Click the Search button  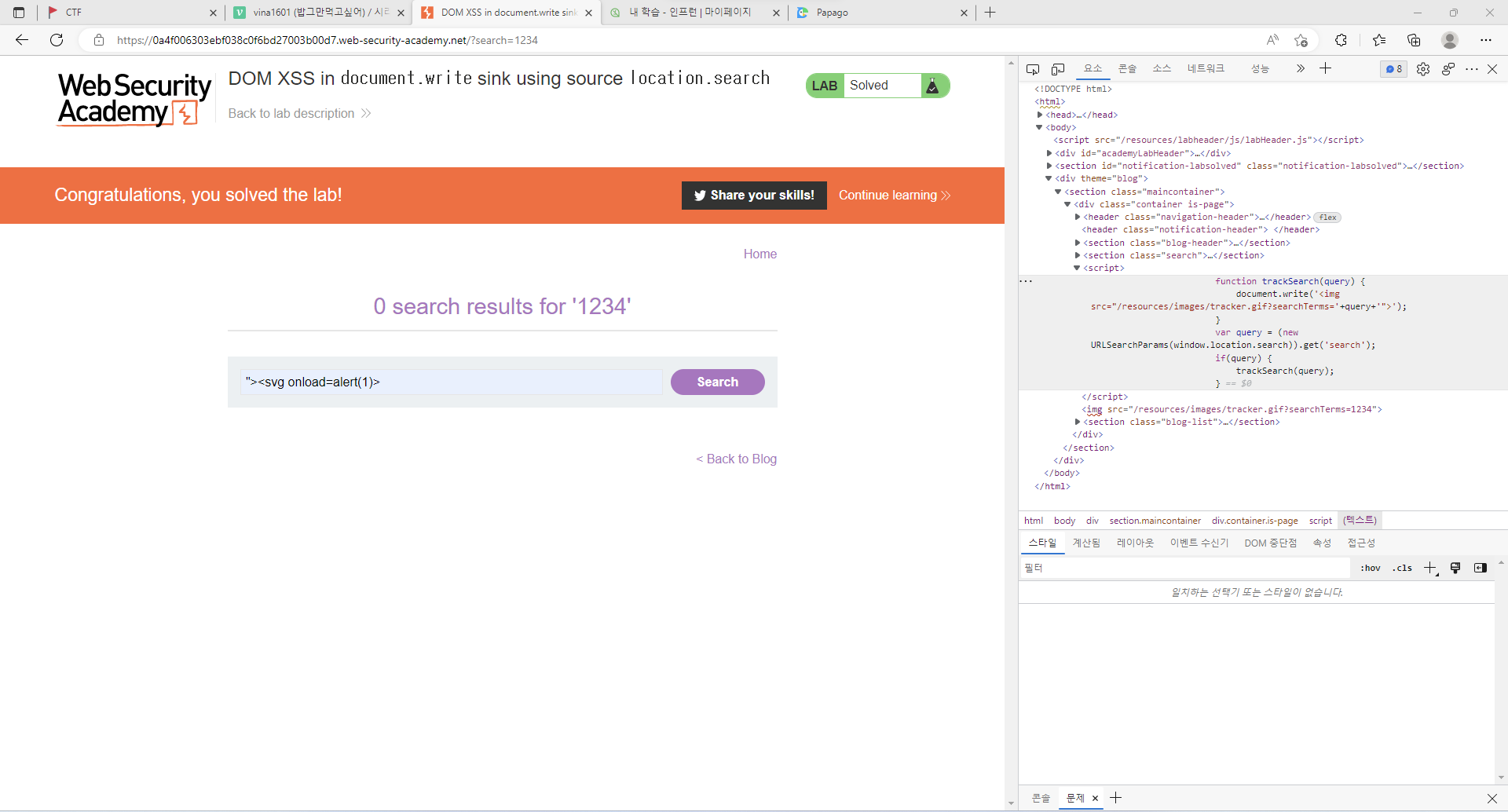(x=718, y=382)
